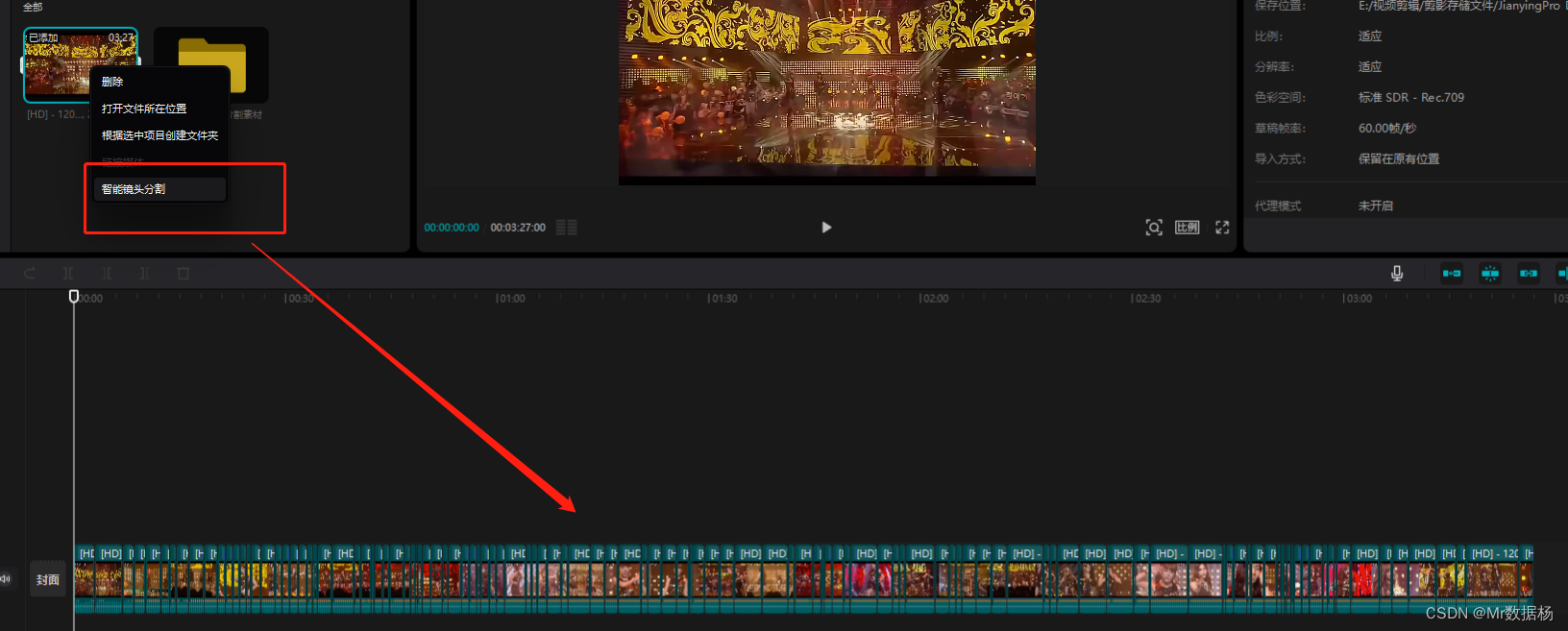
Task: Select the imported video thumbnail marked 已添加
Action: [x=81, y=64]
